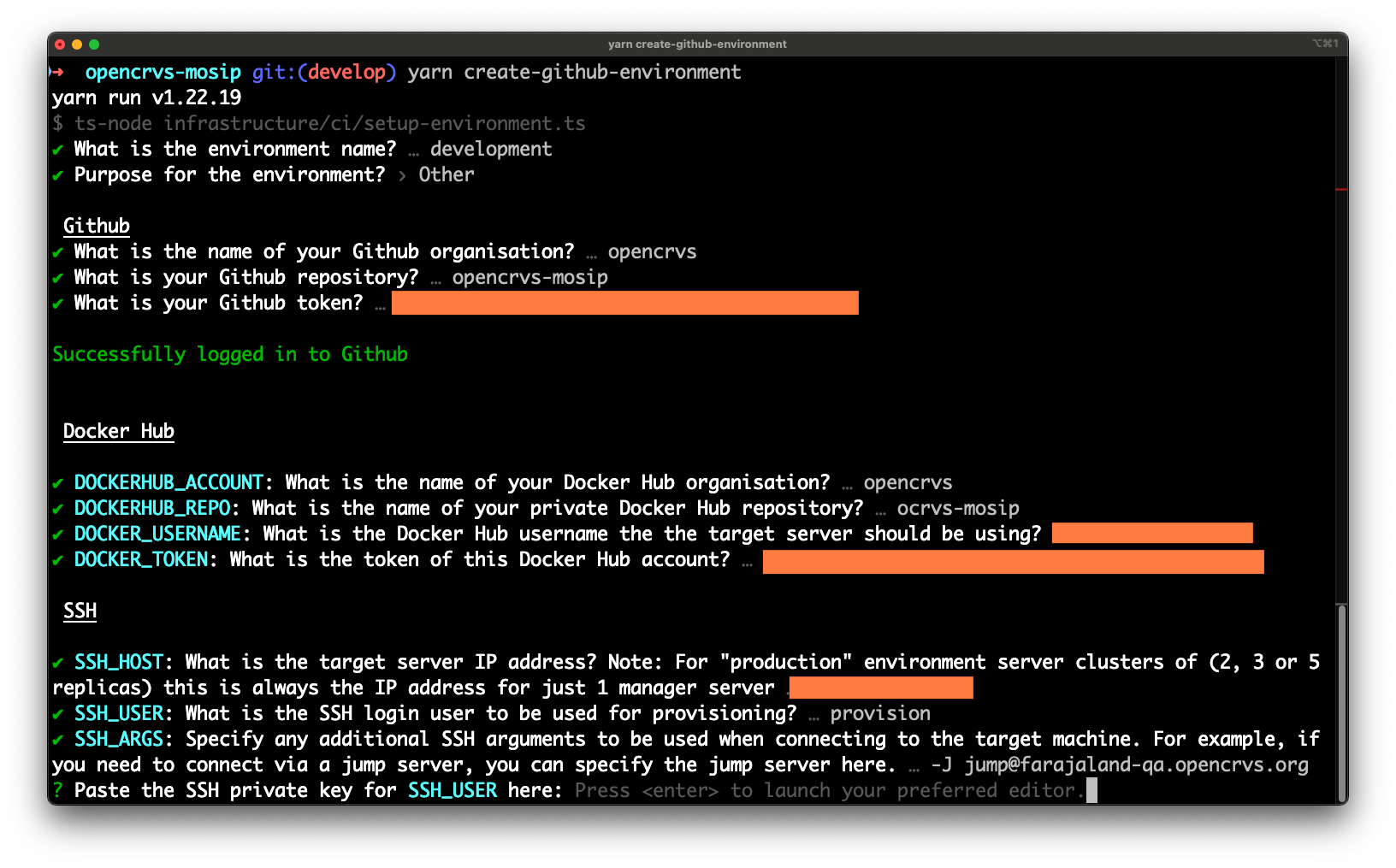
Task: Click the 'DOCKER_USERNAME' variable label
Action: tap(157, 534)
